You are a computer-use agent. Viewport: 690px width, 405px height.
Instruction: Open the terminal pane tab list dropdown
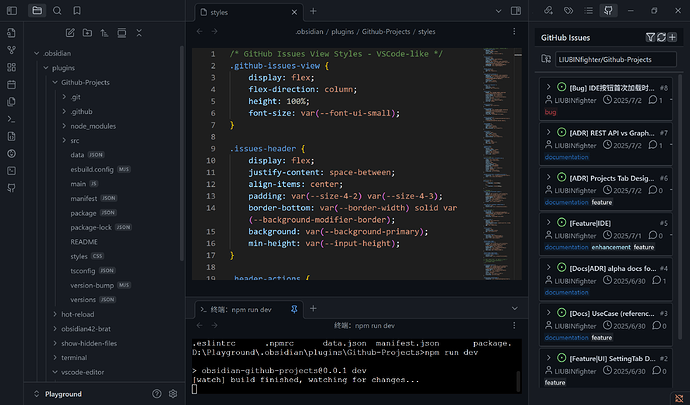514,309
